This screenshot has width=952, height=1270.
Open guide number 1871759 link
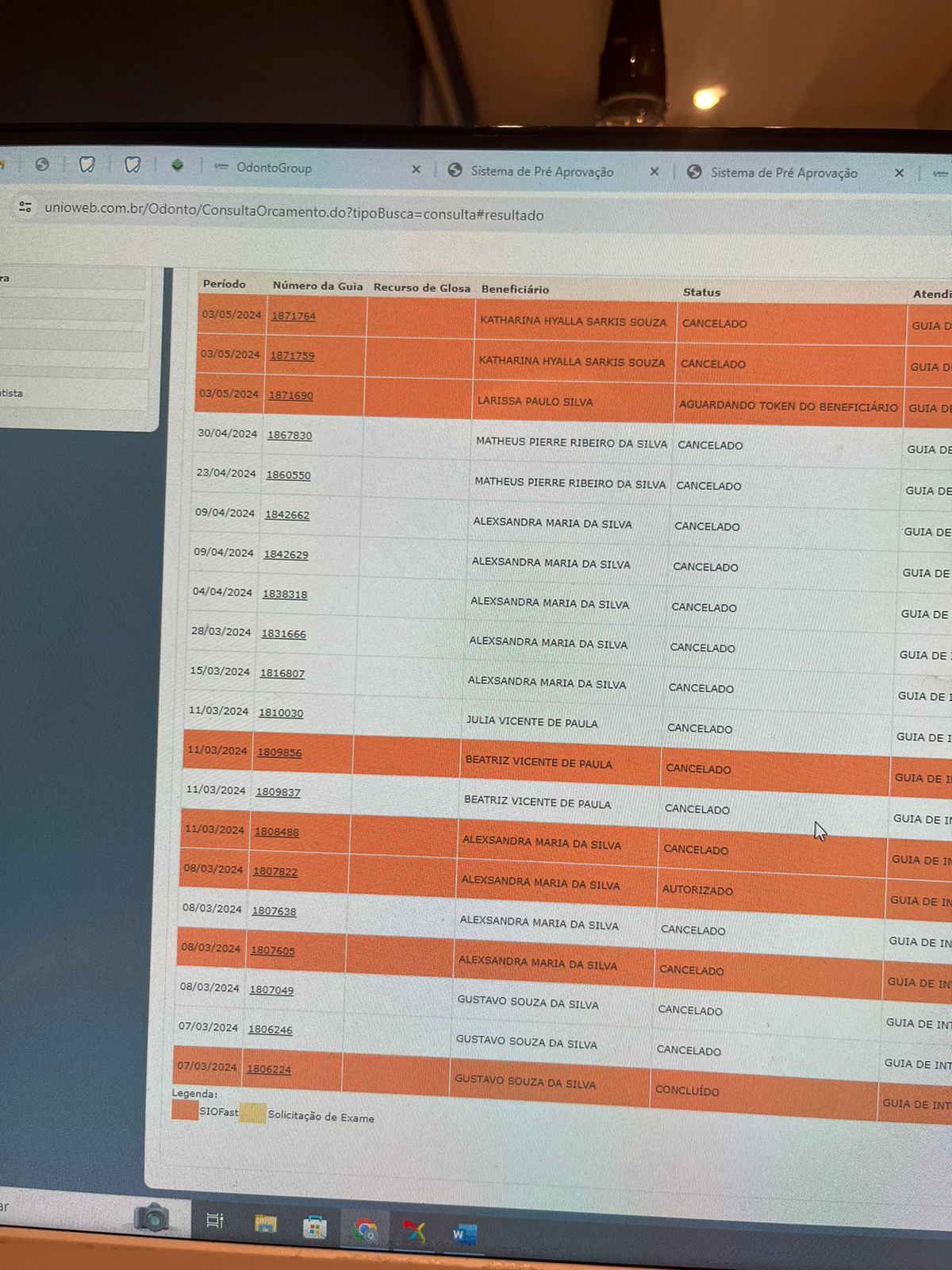292,356
